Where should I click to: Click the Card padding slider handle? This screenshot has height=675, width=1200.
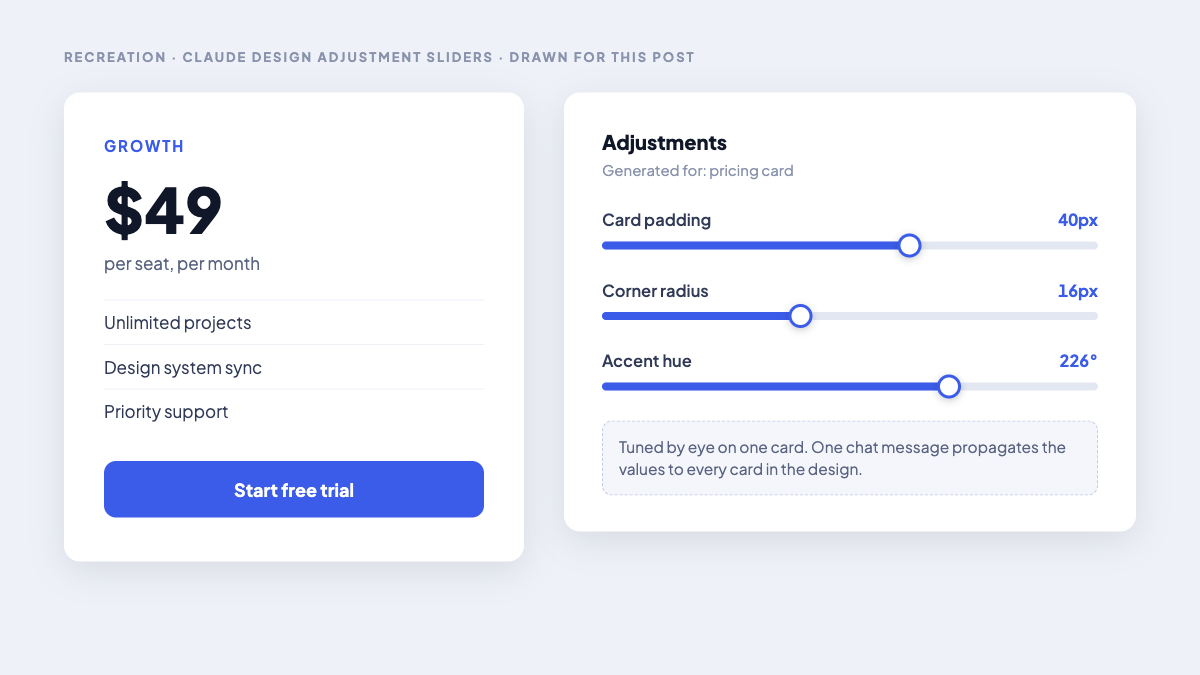coord(909,245)
